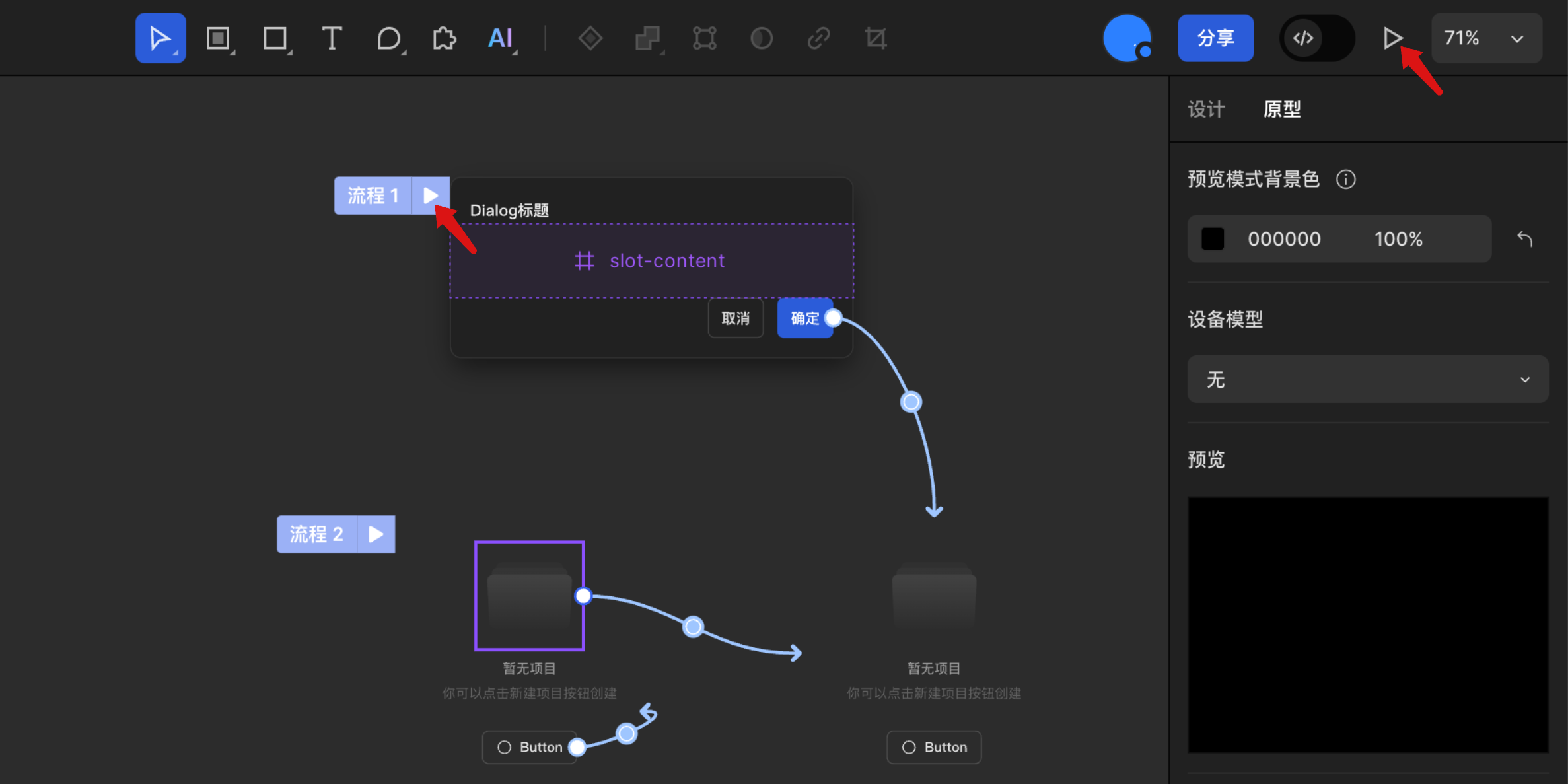The width and height of the screenshot is (1568, 784).
Task: Open the plugins puzzle icon
Action: 445,38
